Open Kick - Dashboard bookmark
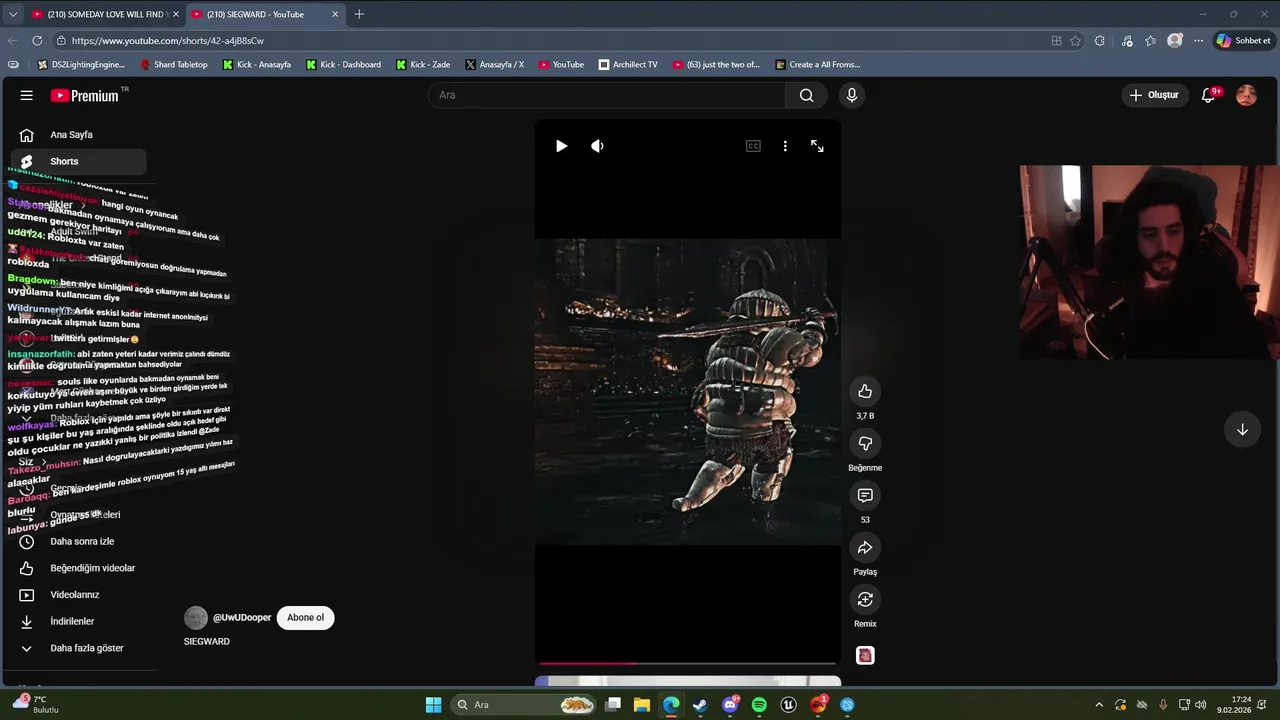This screenshot has width=1280, height=720. [x=343, y=65]
